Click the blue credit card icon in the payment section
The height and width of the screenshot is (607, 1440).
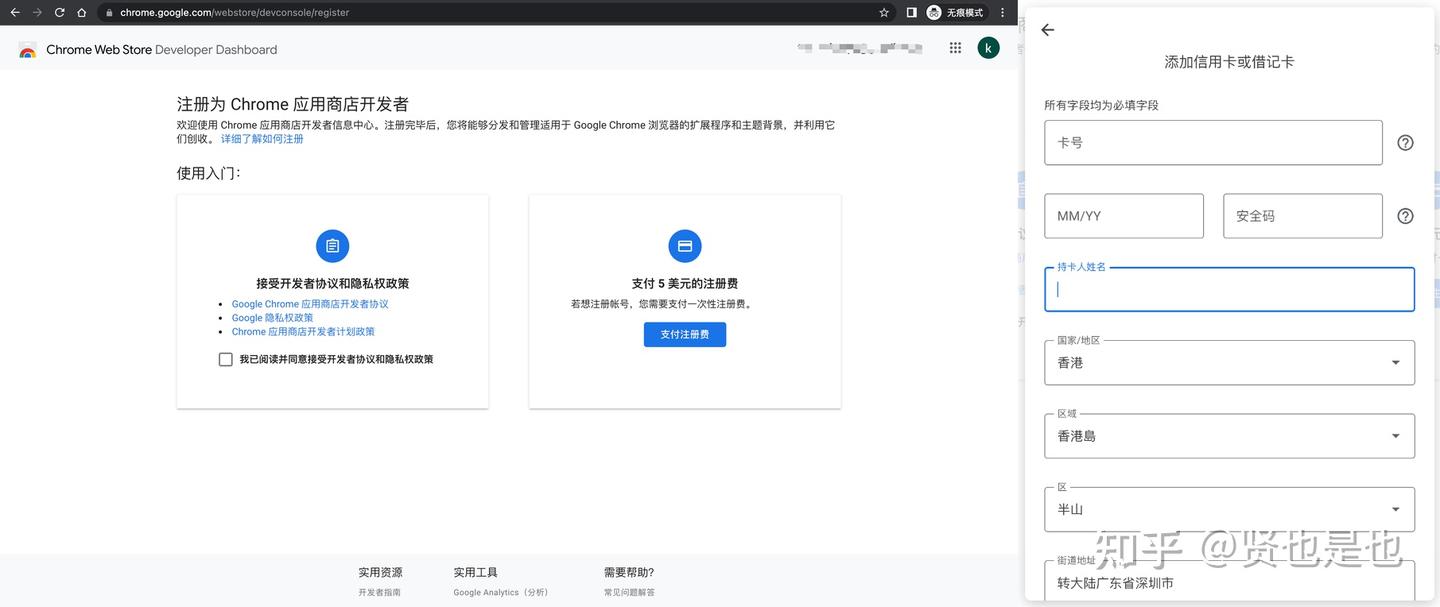684,245
